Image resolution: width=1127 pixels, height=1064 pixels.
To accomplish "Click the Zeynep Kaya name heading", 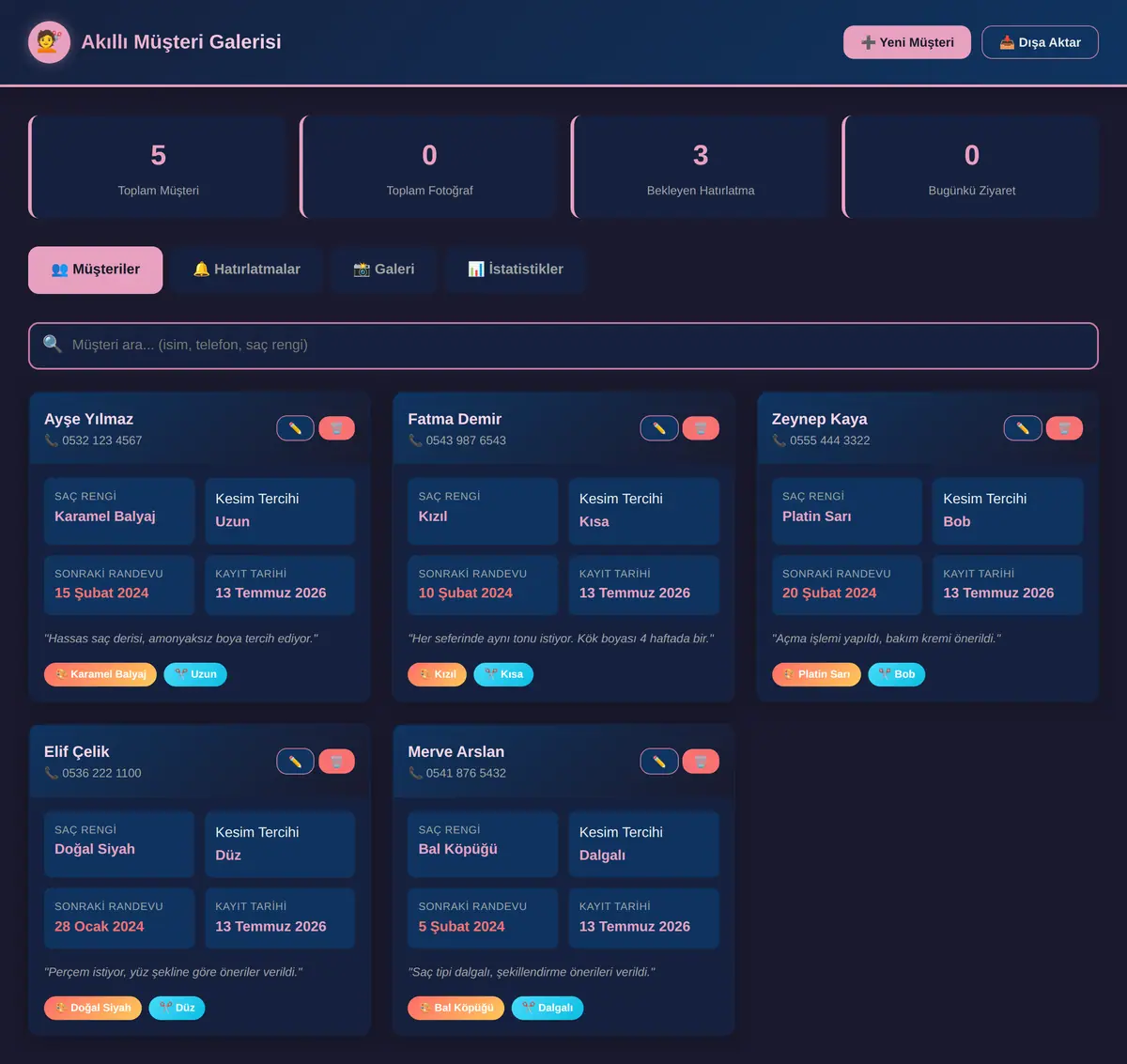I will pos(820,419).
